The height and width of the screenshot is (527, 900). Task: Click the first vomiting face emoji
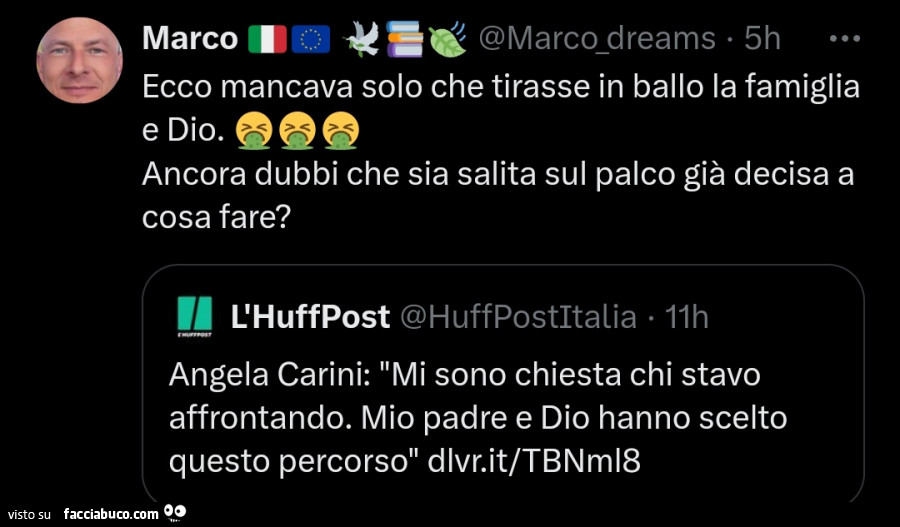254,131
